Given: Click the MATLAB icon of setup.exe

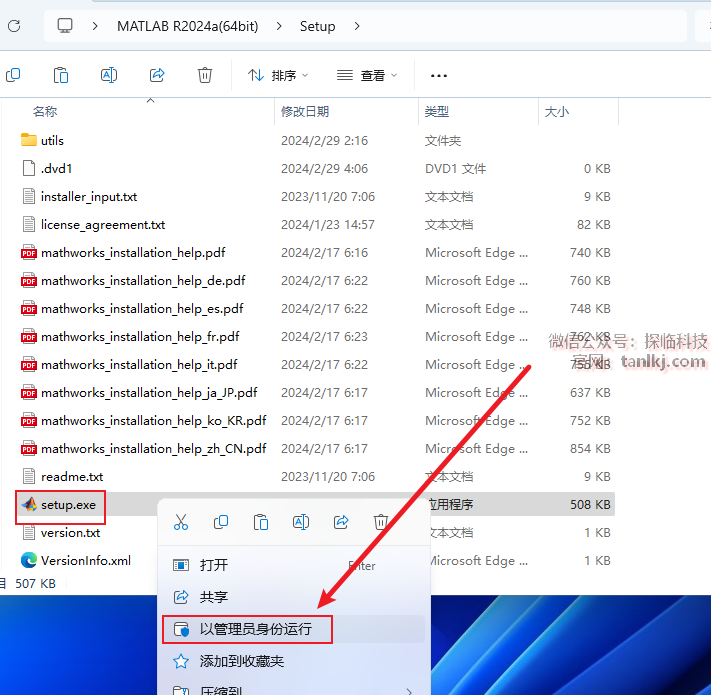Looking at the screenshot, I should (29, 504).
